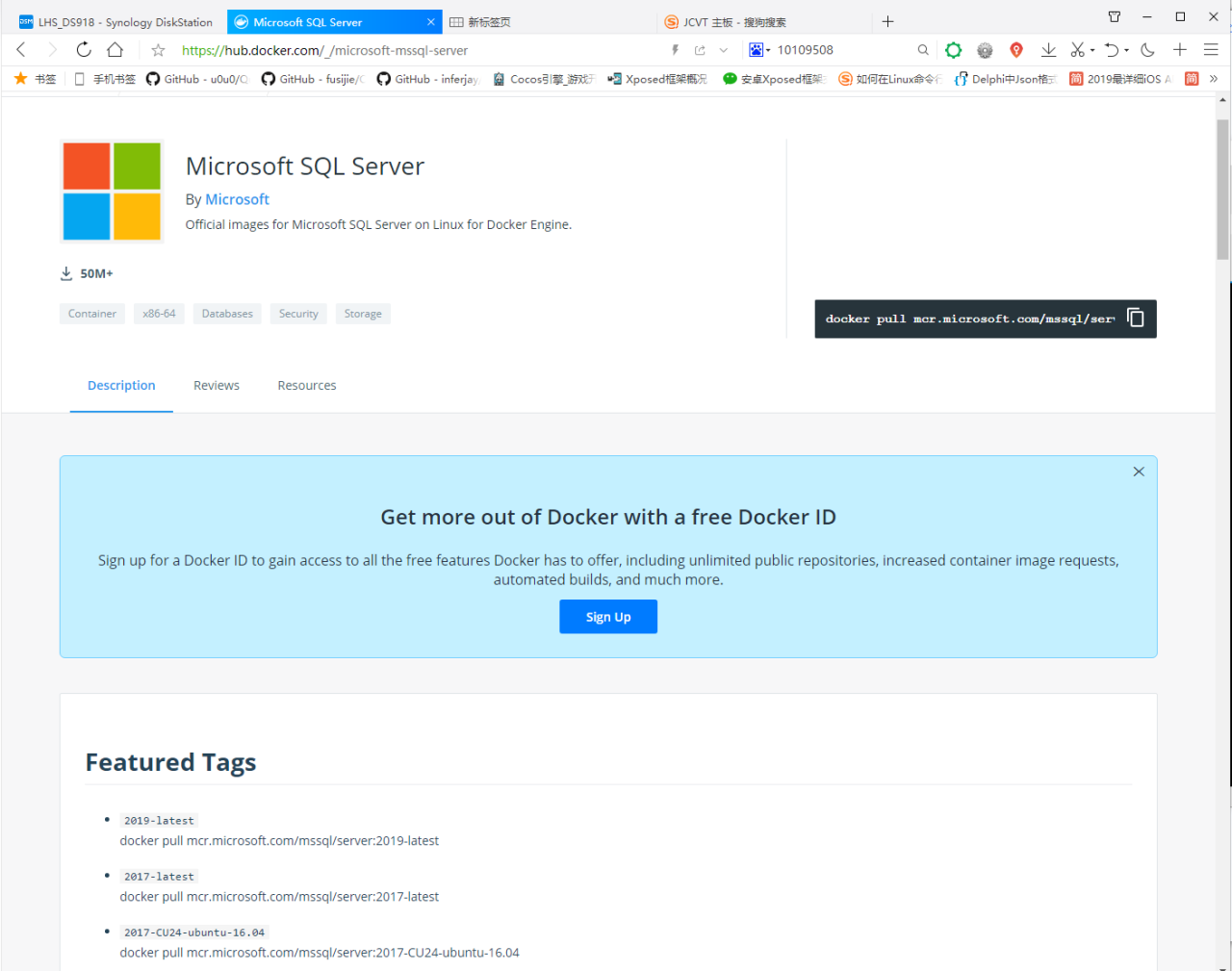Dismiss the free Docker ID banner
This screenshot has height=971, width=1232.
pyautogui.click(x=1139, y=472)
